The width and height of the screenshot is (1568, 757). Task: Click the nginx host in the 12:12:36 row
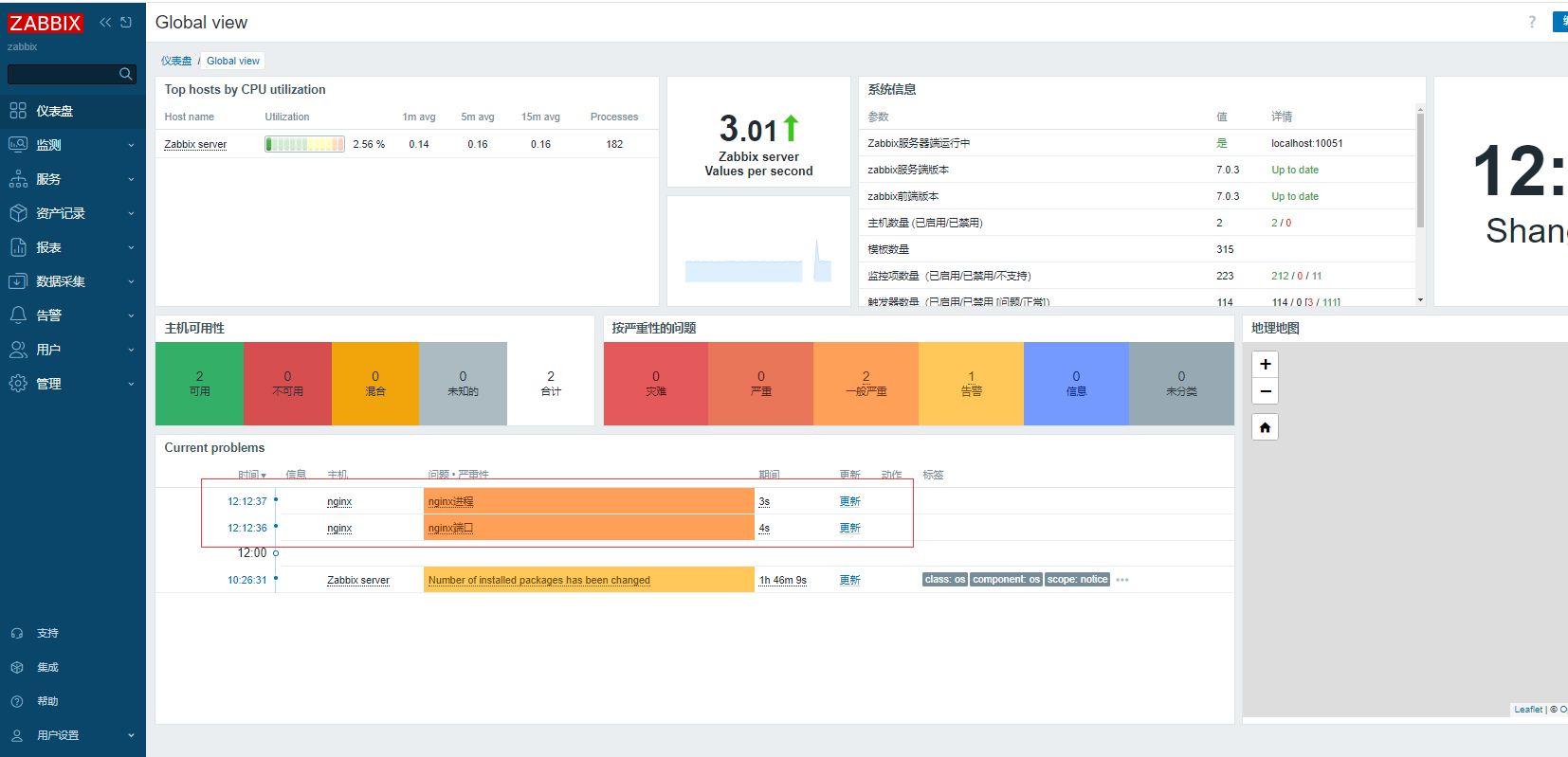coord(339,528)
